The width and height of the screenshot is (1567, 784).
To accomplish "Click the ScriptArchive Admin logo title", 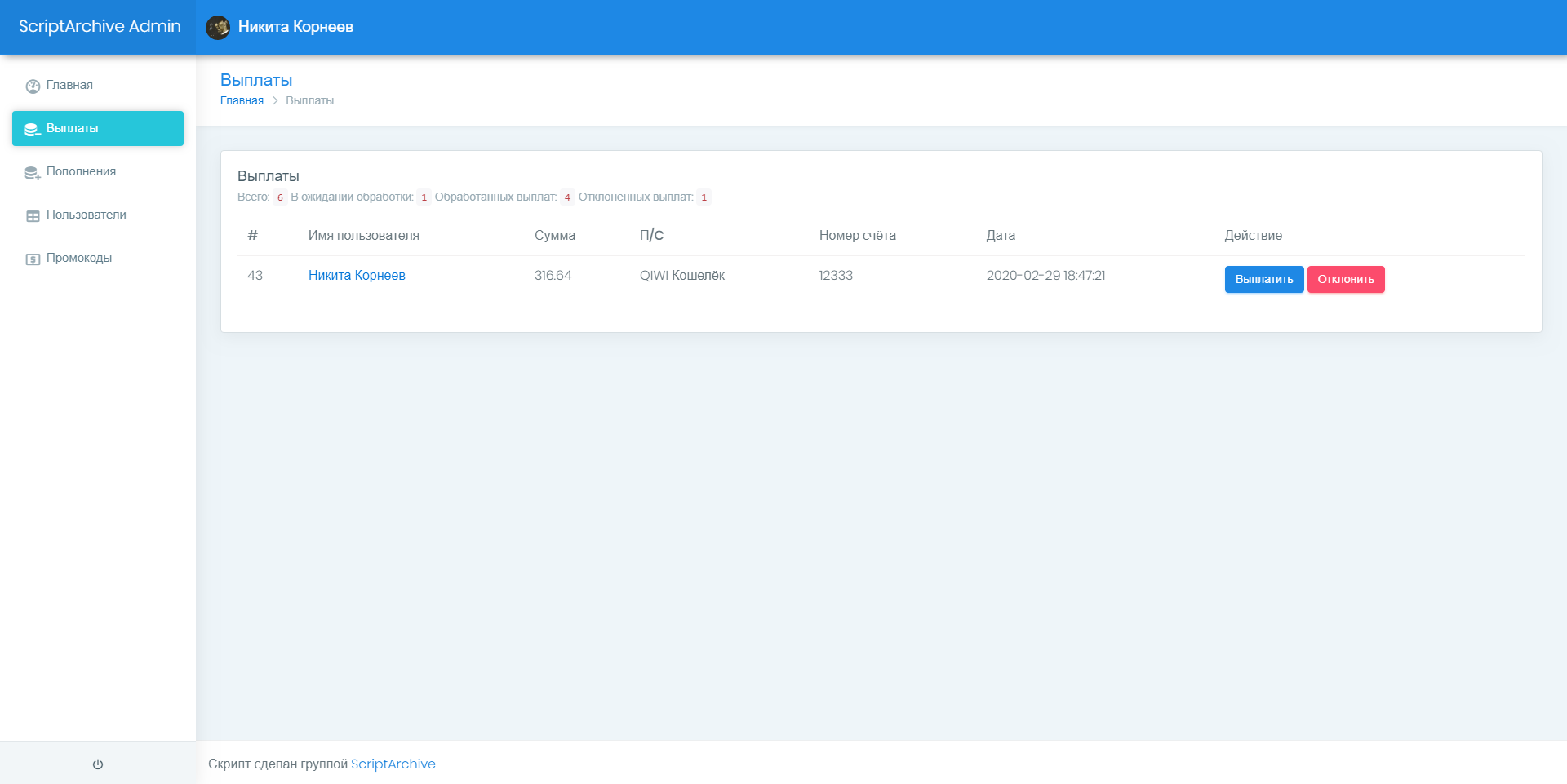I will (x=100, y=26).
